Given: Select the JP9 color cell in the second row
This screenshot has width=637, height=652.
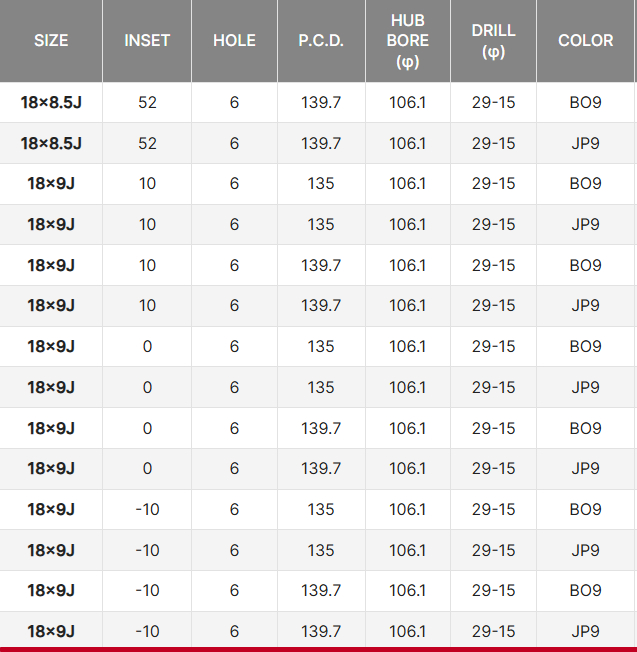Looking at the screenshot, I should coord(586,143).
